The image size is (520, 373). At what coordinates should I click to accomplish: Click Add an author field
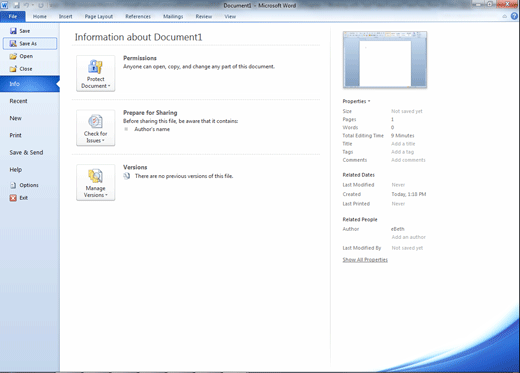[x=408, y=237]
